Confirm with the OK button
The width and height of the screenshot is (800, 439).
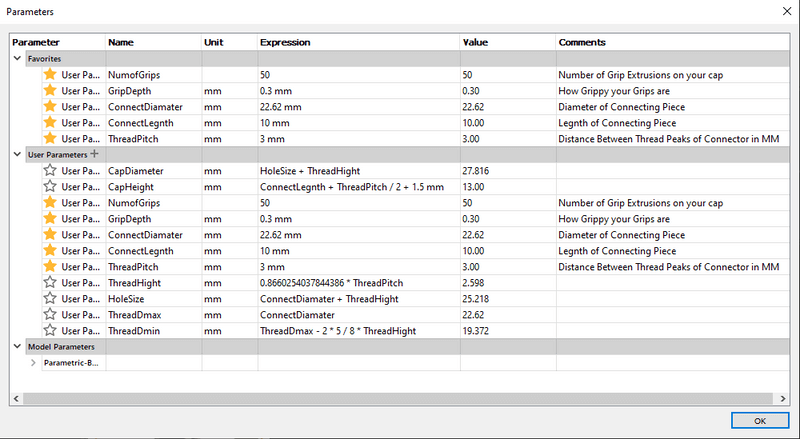[760, 421]
